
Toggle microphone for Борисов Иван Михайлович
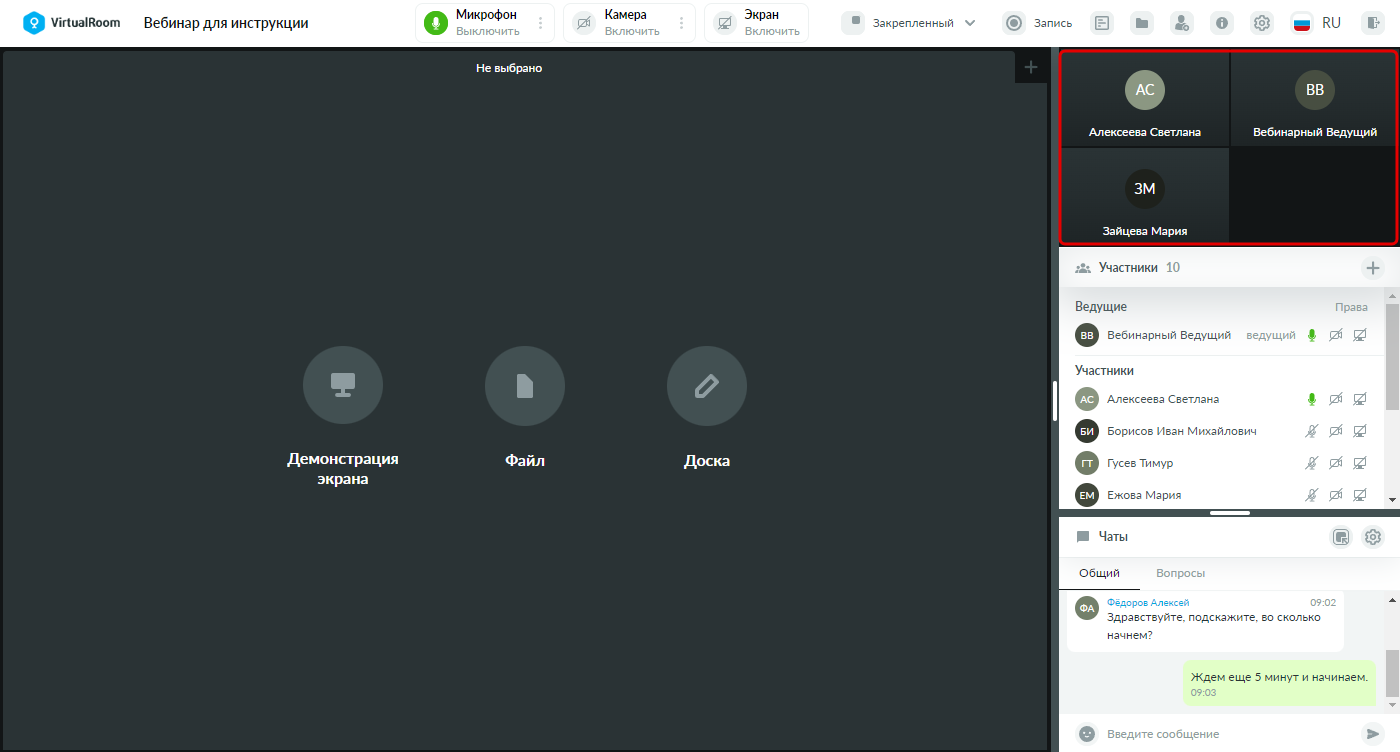[x=1312, y=431]
